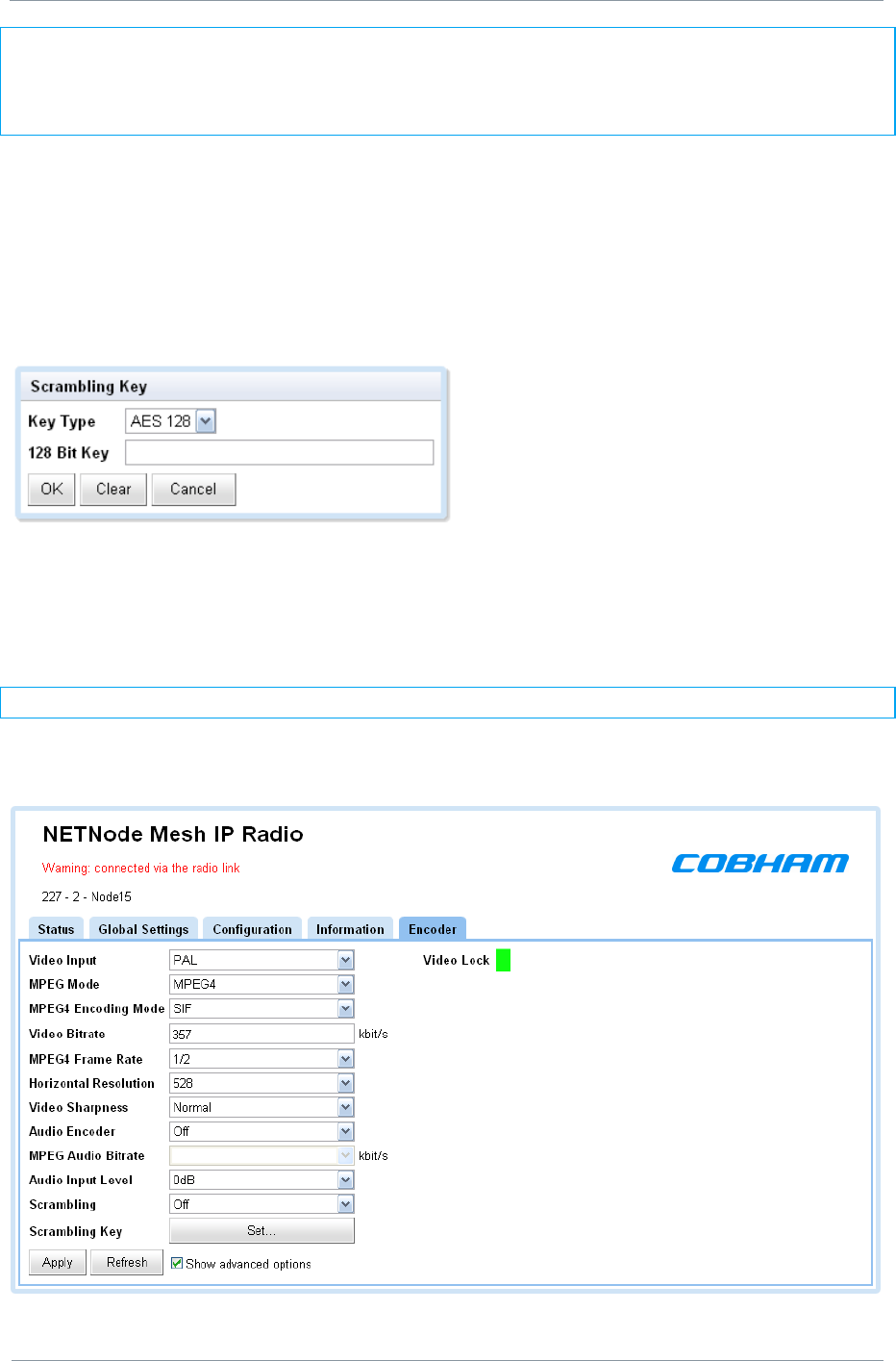Open Video Sharpness dropdown set to Normal
Image resolution: width=896 pixels, height=1361 pixels.
point(261,1107)
